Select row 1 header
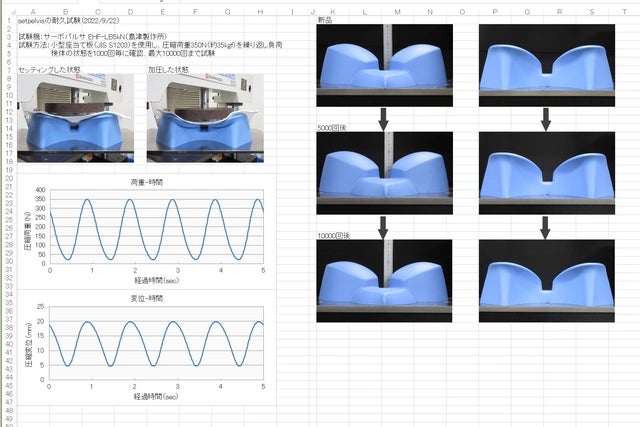This screenshot has width=640, height=427. [8, 20]
